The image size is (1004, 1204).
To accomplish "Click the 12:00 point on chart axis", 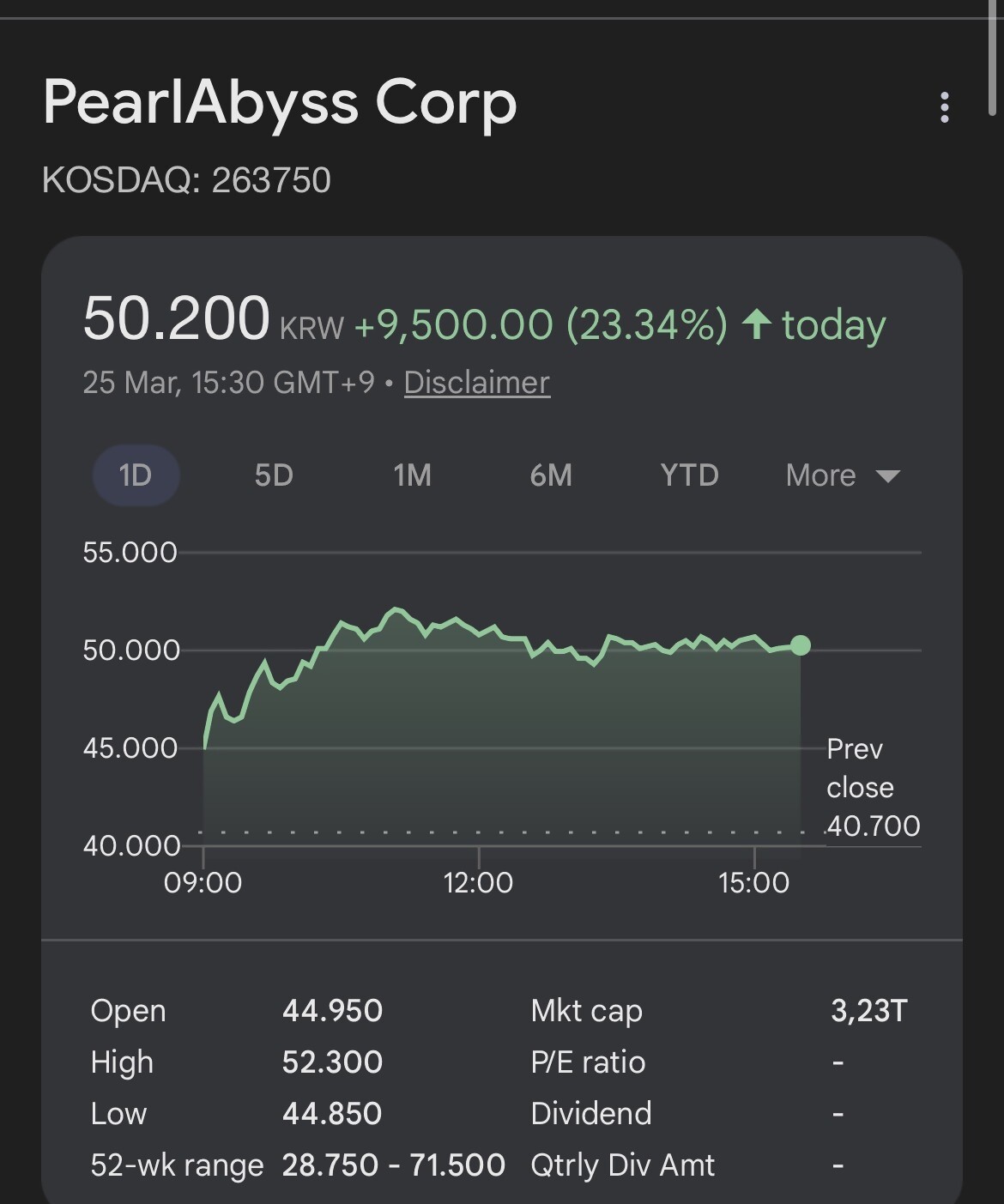I will tap(478, 882).
